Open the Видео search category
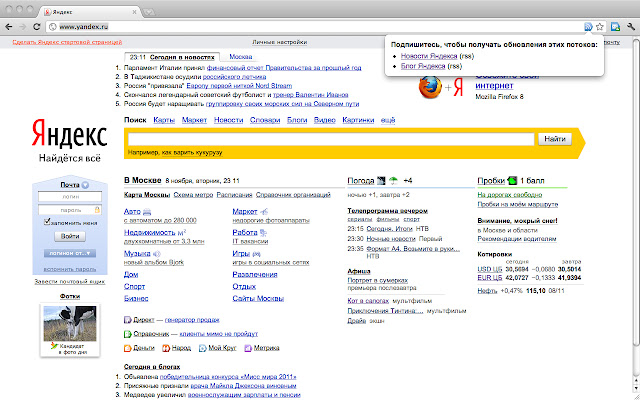Viewport: 640px width, 400px height. tap(324, 120)
